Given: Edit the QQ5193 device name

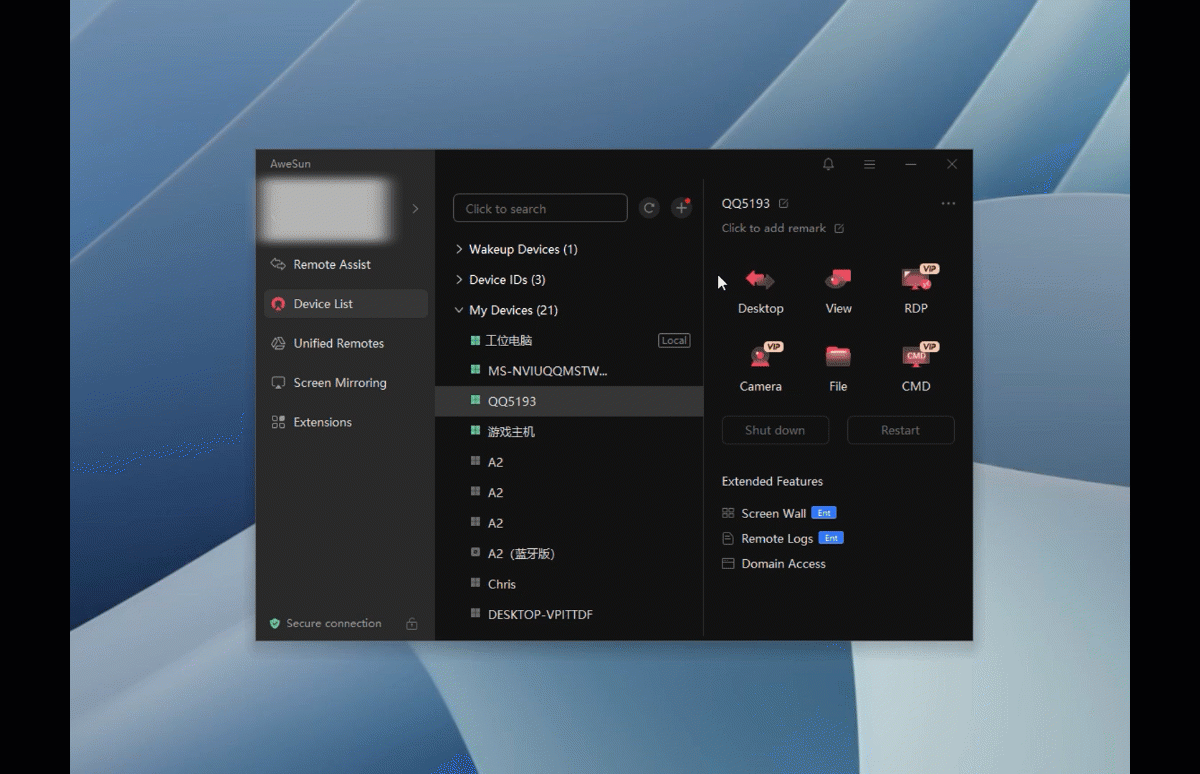Looking at the screenshot, I should point(783,204).
